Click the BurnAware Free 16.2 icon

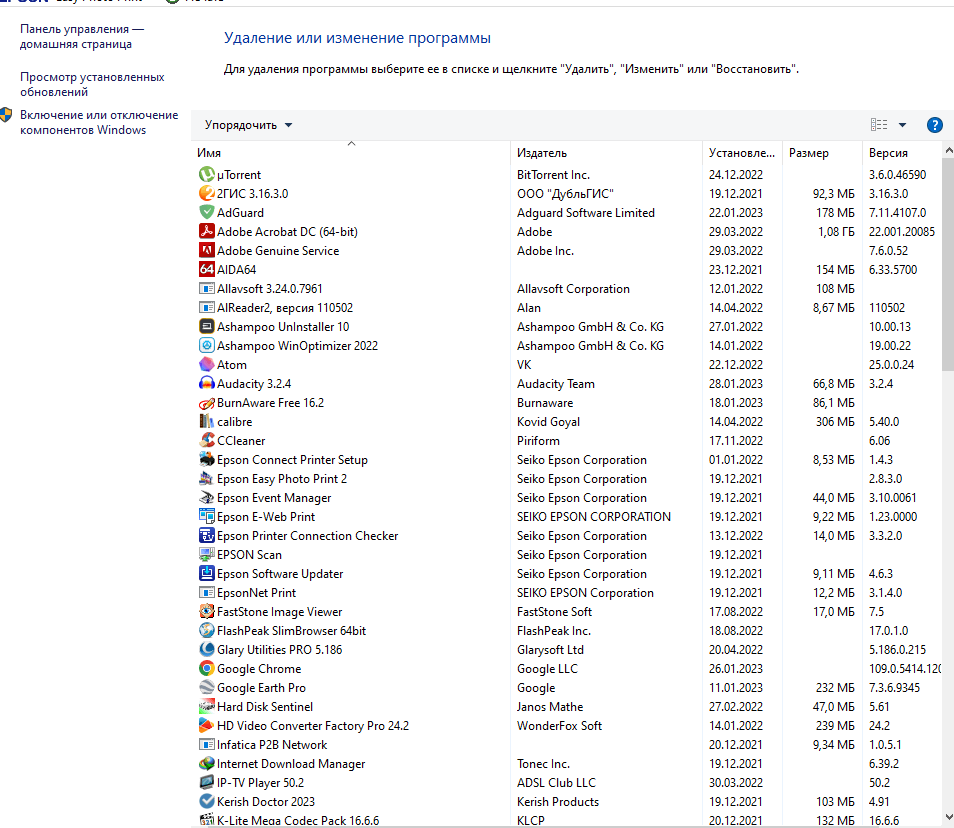(207, 403)
